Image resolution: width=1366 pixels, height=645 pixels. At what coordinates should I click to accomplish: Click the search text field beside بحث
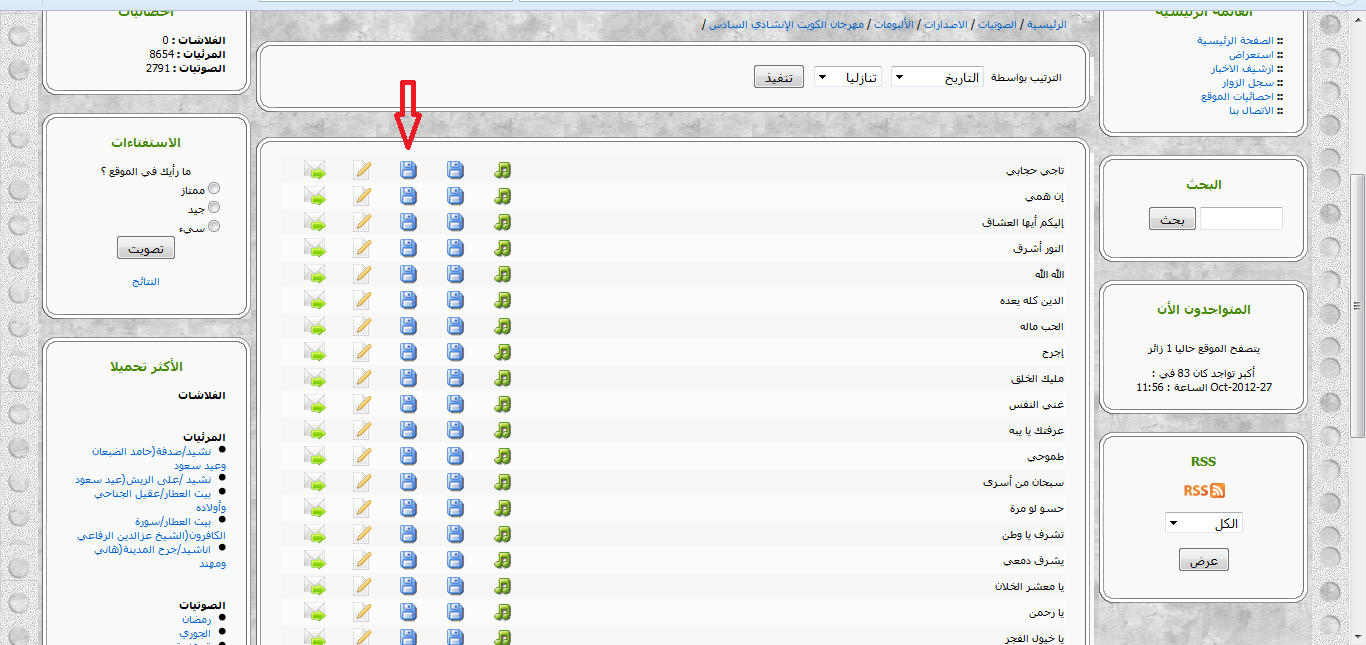[1240, 219]
